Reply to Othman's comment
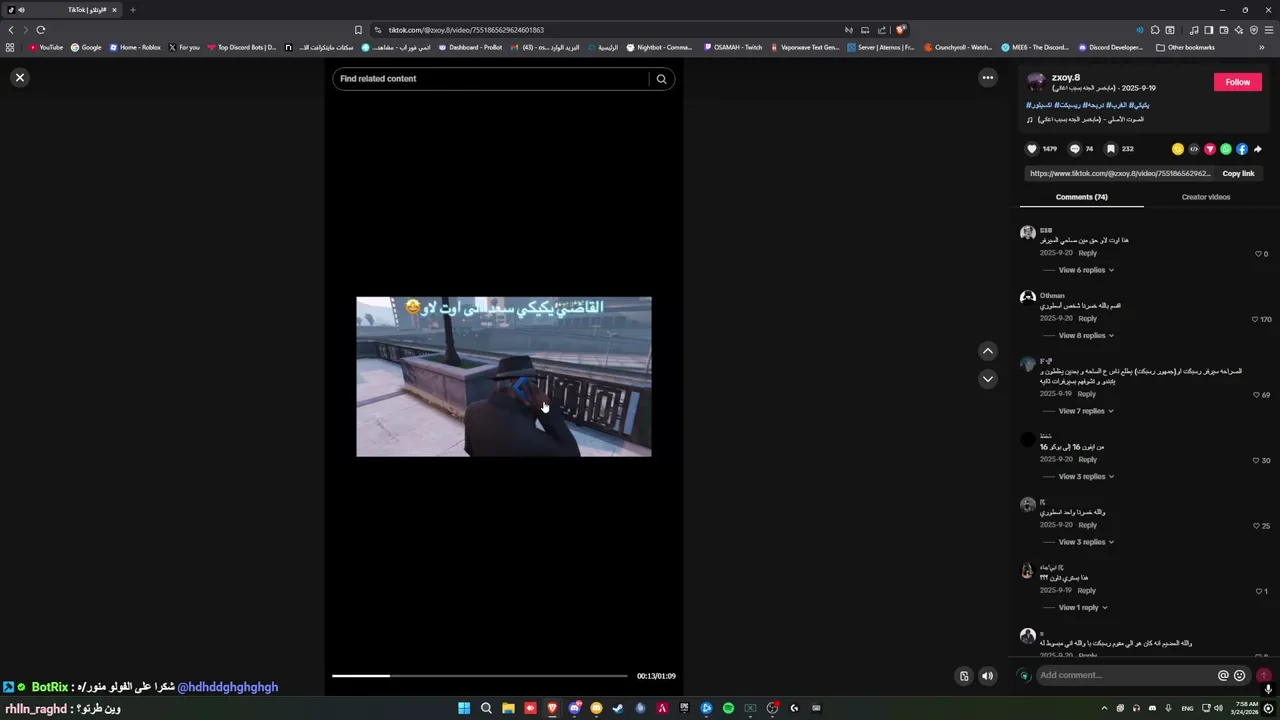The image size is (1280, 720). [1087, 319]
